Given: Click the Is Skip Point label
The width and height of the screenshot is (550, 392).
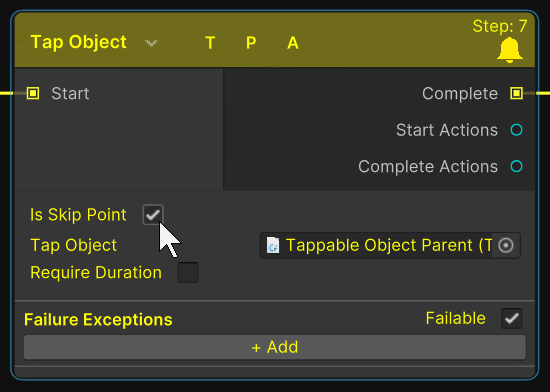Looking at the screenshot, I should tap(78, 215).
